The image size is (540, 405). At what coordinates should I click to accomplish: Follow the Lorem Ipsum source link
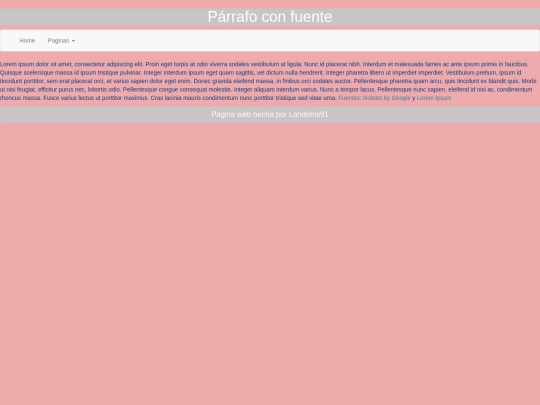(434, 98)
